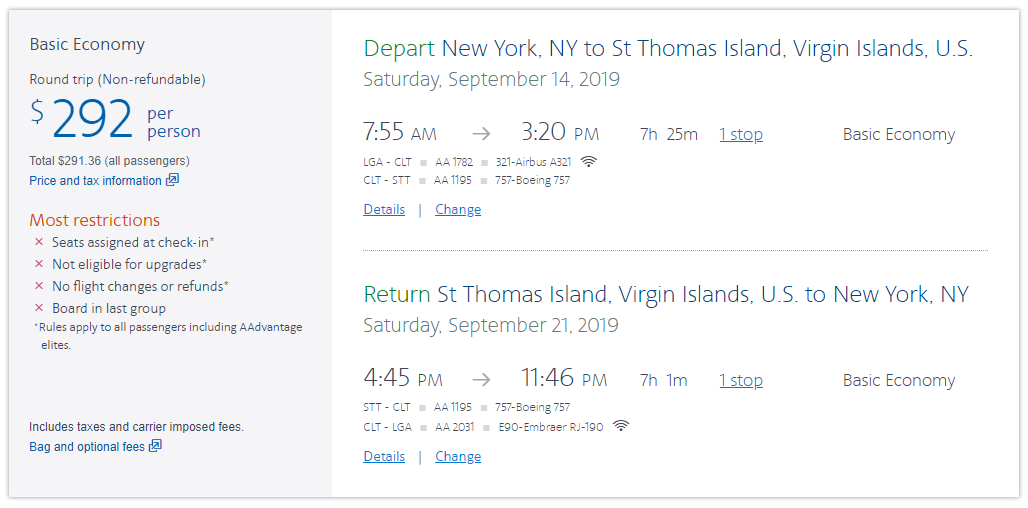The height and width of the screenshot is (508, 1028).
Task: Click the $292 per person price
Action: [x=92, y=120]
